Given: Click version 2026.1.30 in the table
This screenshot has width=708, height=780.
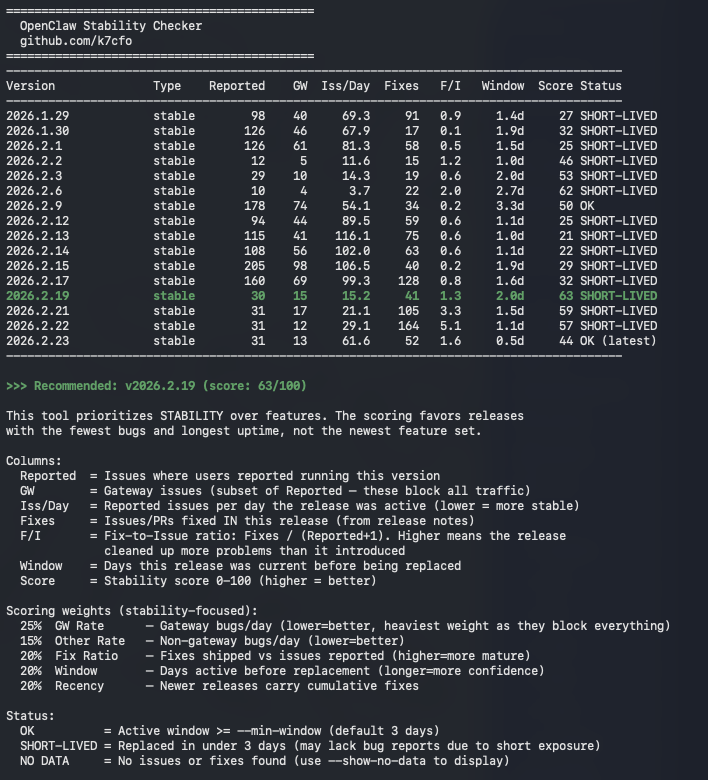Looking at the screenshot, I should (x=38, y=131).
